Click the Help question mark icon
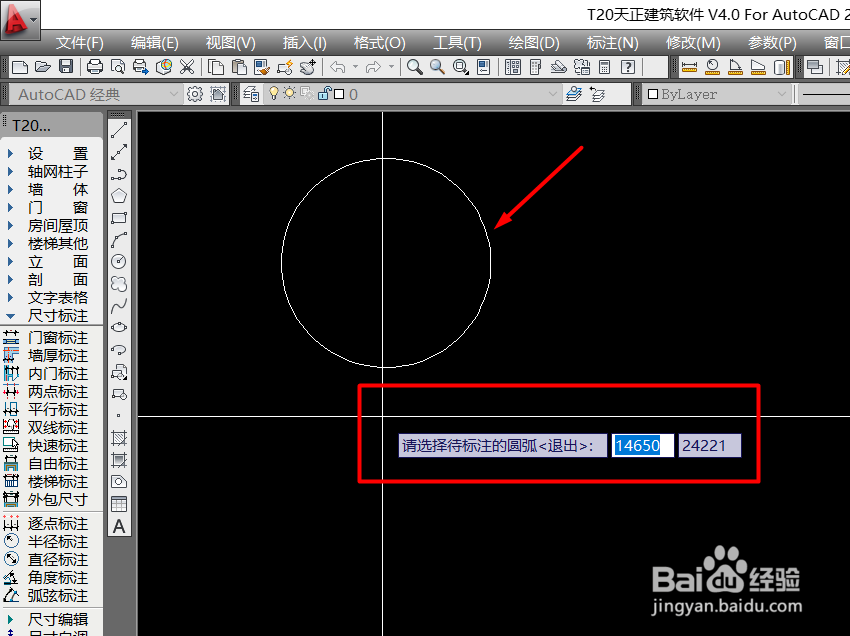This screenshot has height=636, width=850. tap(628, 67)
